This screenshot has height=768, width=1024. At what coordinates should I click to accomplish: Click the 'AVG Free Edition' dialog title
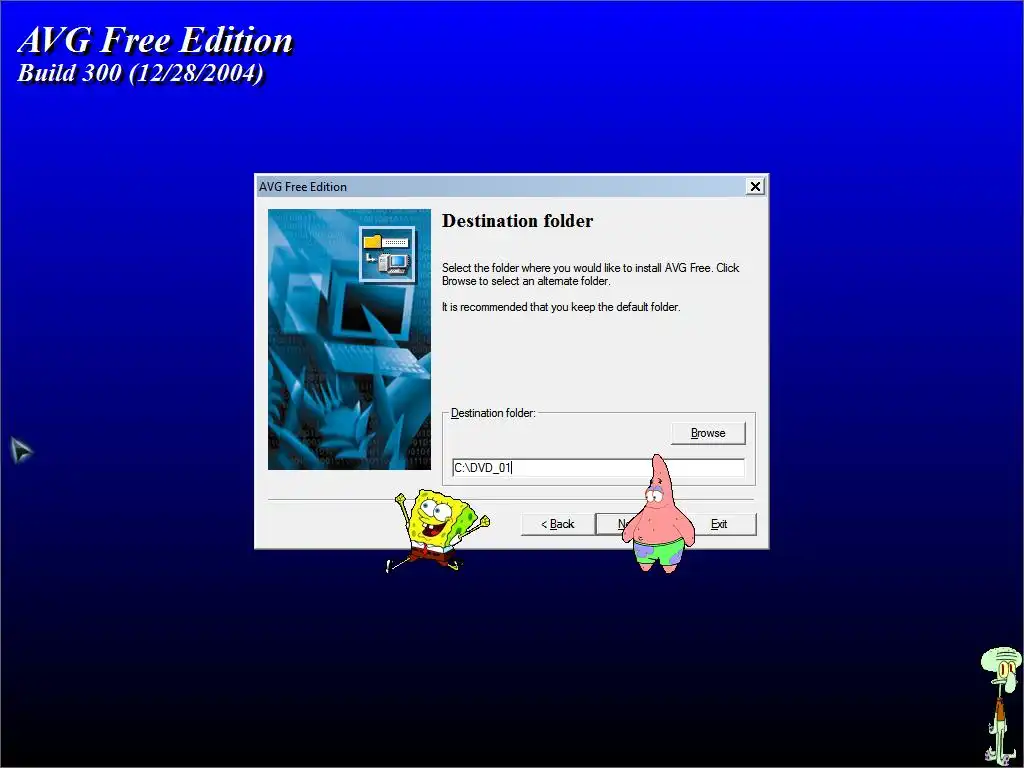pos(303,187)
